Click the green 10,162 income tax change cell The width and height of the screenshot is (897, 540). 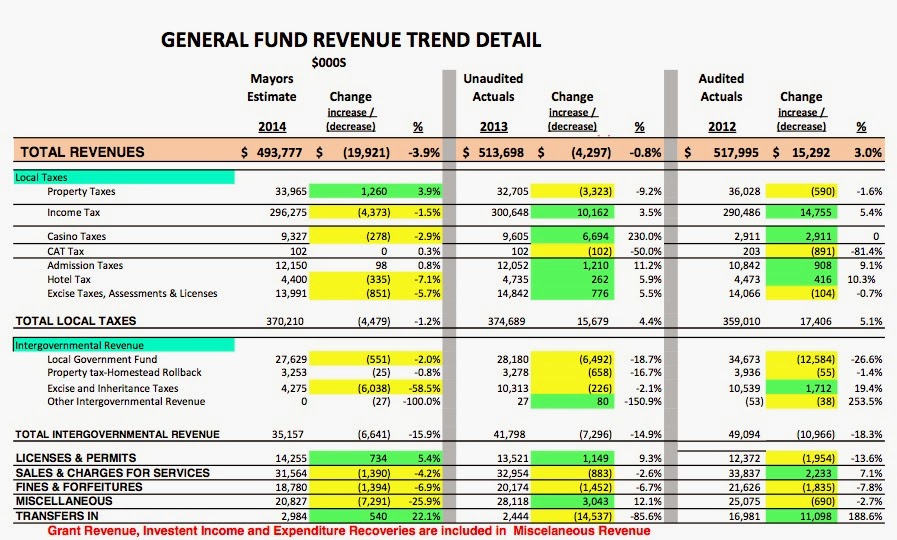point(572,213)
